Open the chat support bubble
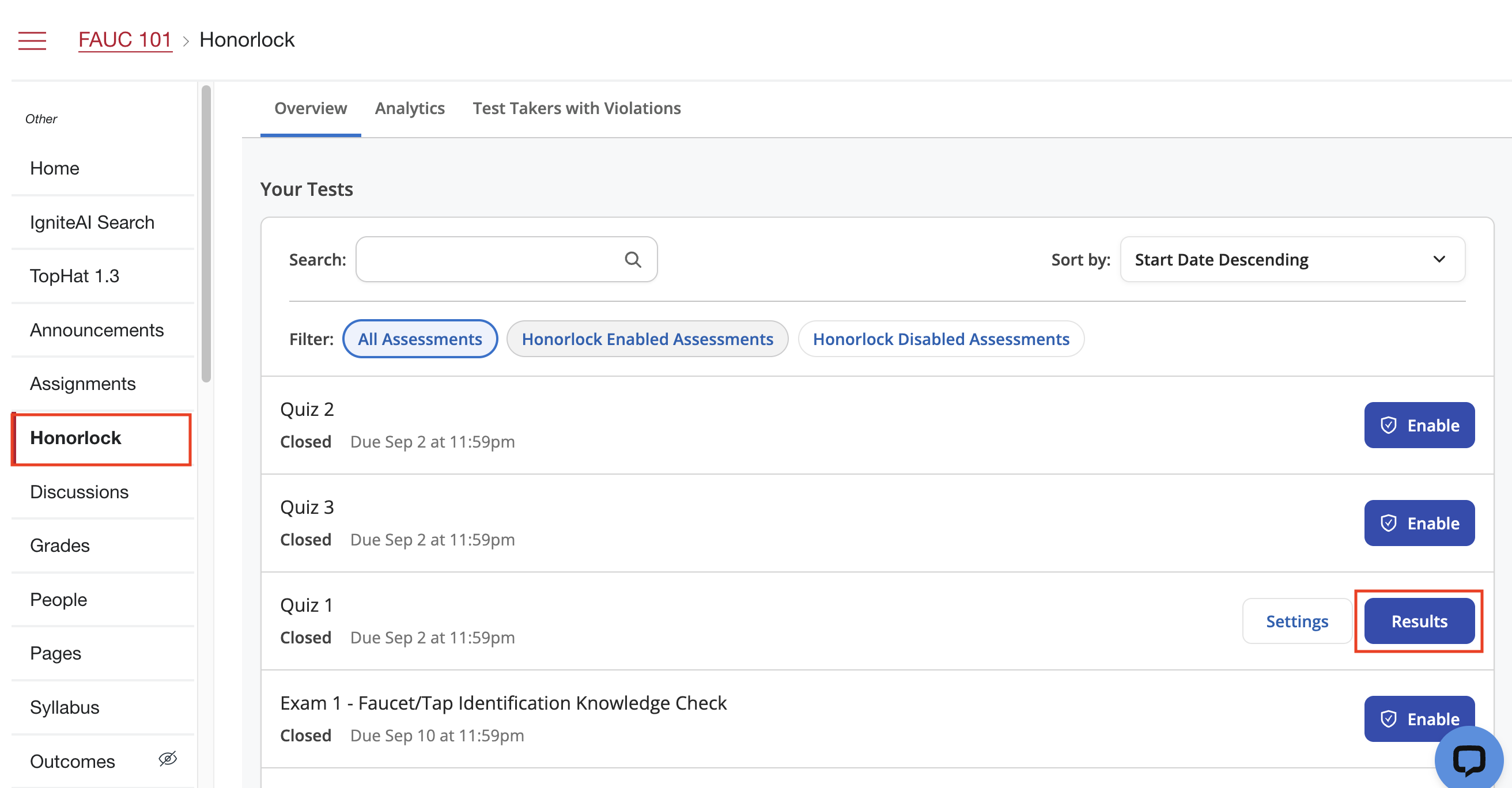The image size is (1512, 788). (1469, 759)
